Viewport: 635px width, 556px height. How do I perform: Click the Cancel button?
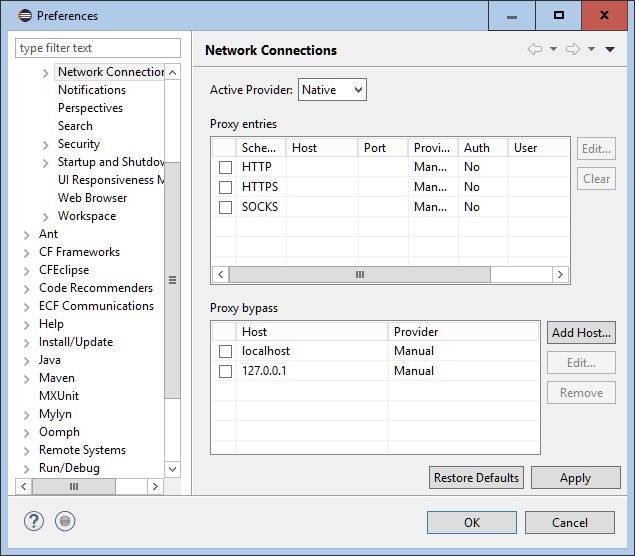pos(570,522)
